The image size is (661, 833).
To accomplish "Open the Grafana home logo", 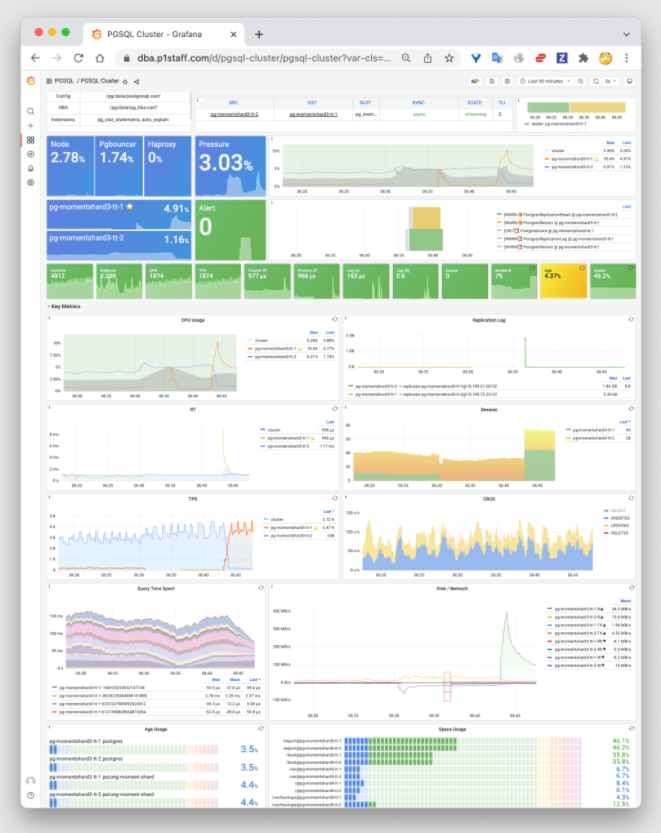I will (31, 81).
